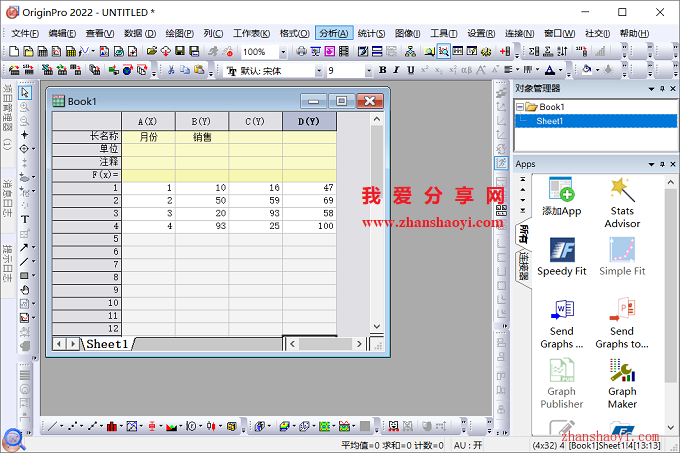Expand the line plot type dropdown arrow

(61, 427)
